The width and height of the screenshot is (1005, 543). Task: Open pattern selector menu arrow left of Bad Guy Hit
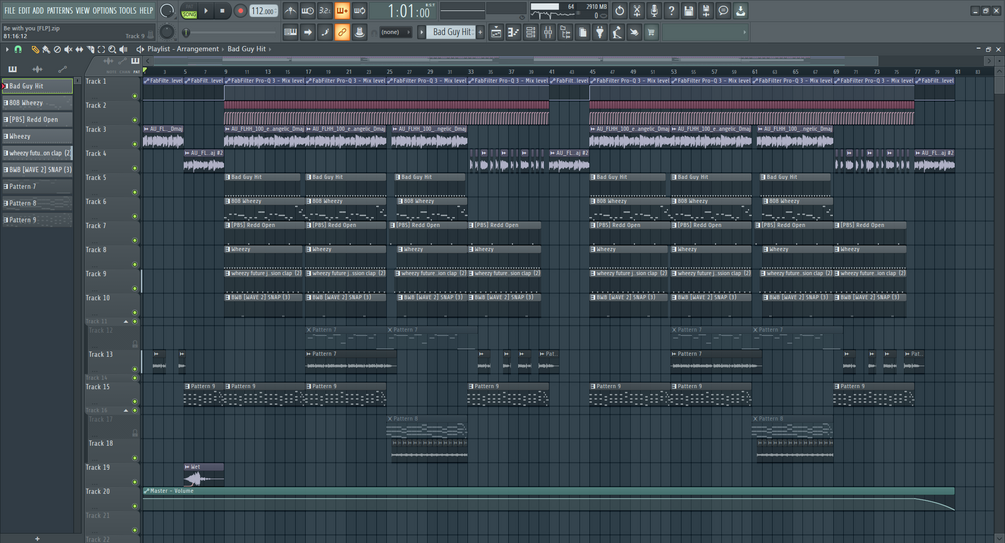pos(421,32)
